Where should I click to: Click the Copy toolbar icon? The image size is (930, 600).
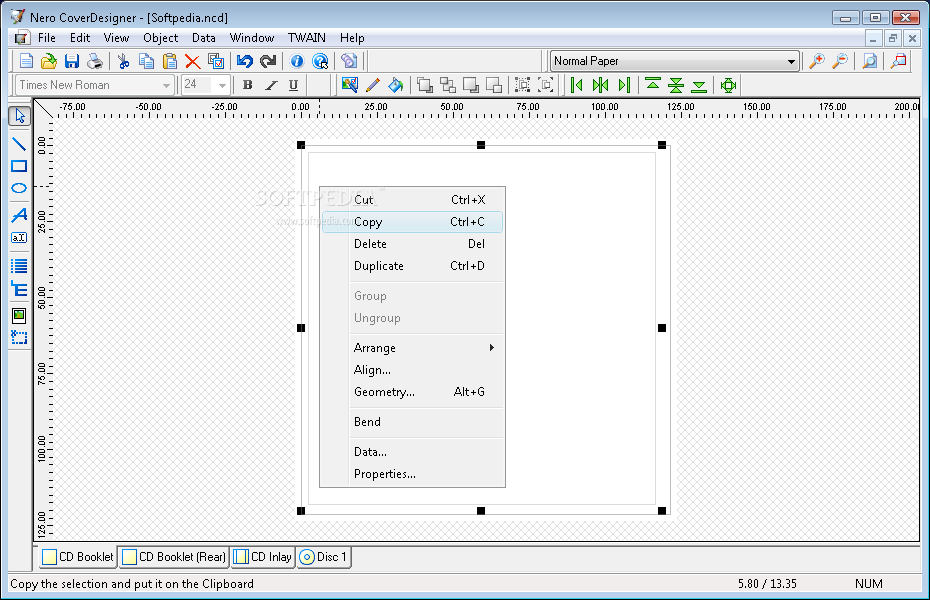146,61
